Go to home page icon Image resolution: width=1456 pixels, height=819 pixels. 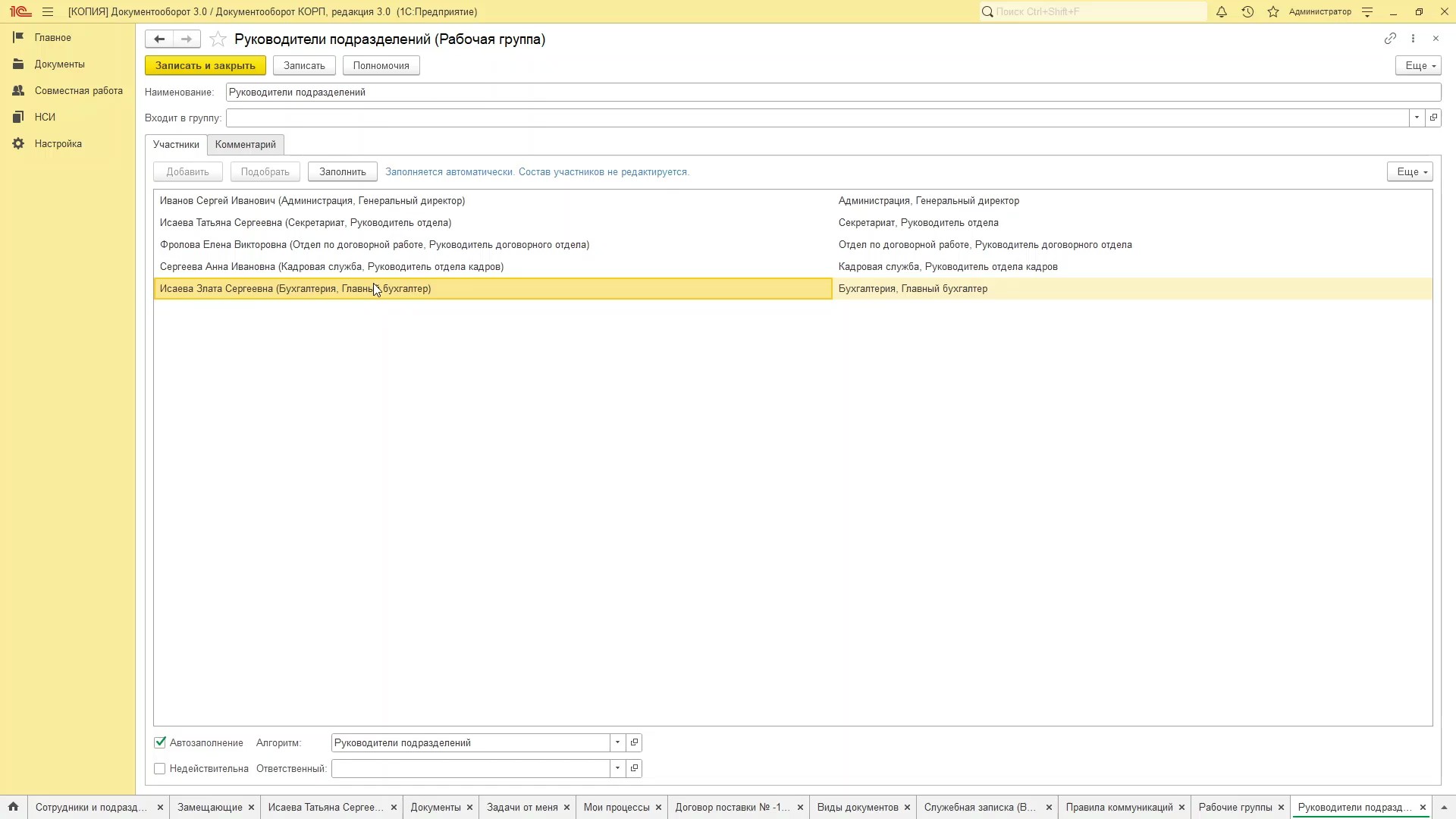13,807
